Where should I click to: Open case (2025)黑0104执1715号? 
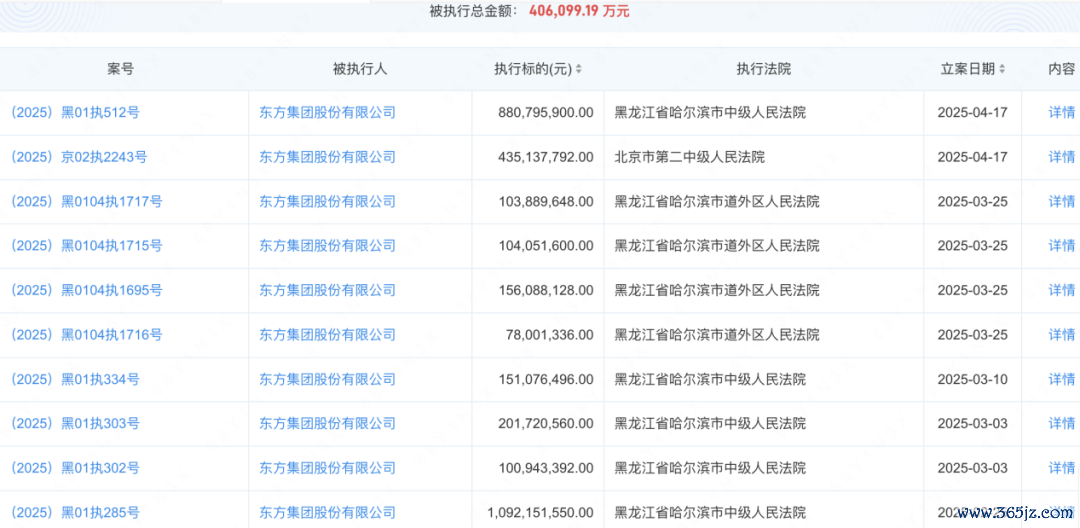(x=86, y=246)
